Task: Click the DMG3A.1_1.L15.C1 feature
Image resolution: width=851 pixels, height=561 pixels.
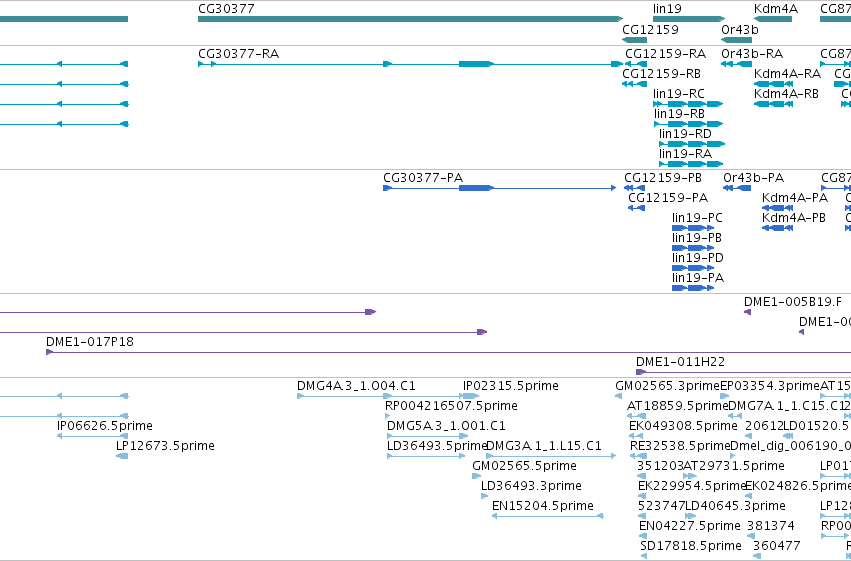Action: coord(551,457)
